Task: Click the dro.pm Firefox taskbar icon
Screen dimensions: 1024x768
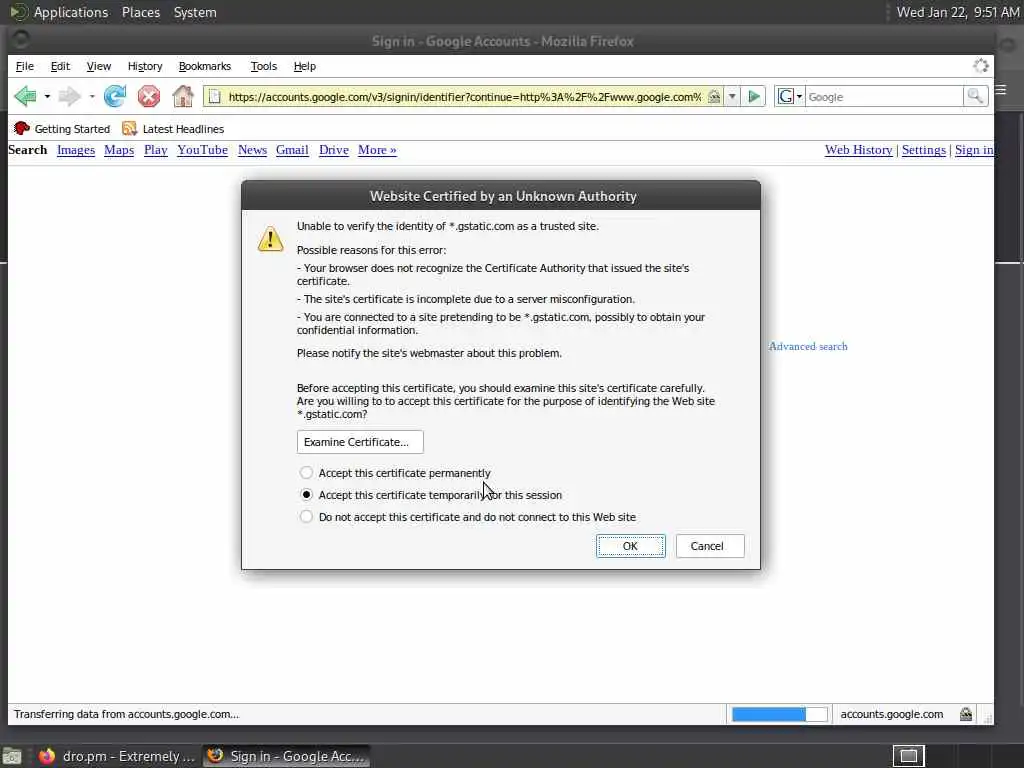Action: click(47, 756)
